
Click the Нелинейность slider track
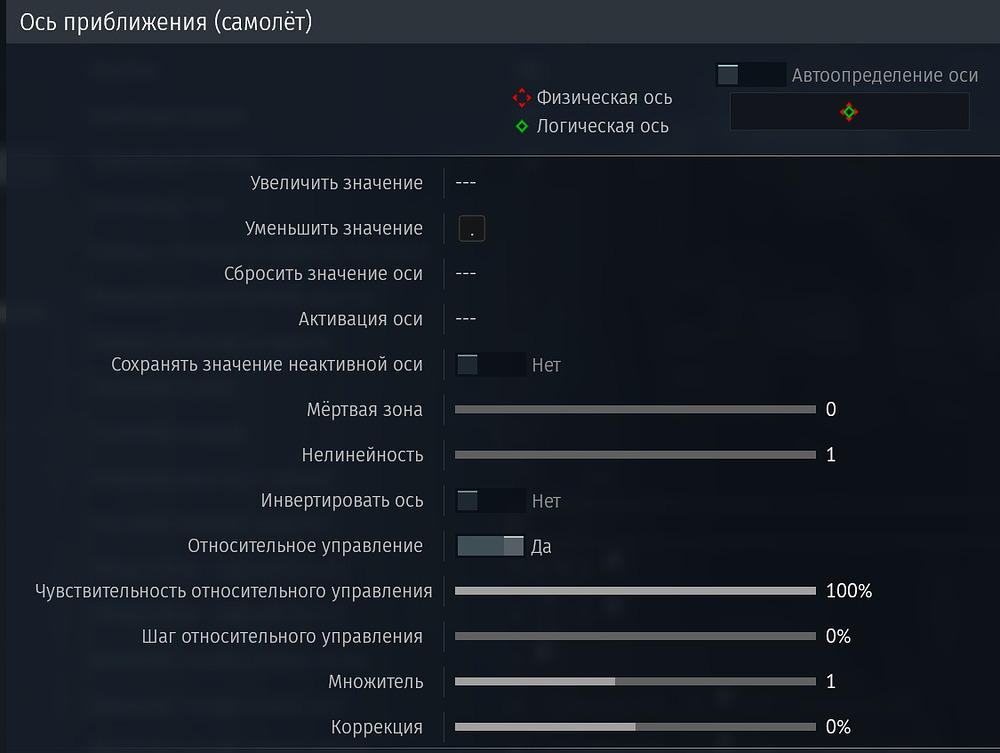635,455
